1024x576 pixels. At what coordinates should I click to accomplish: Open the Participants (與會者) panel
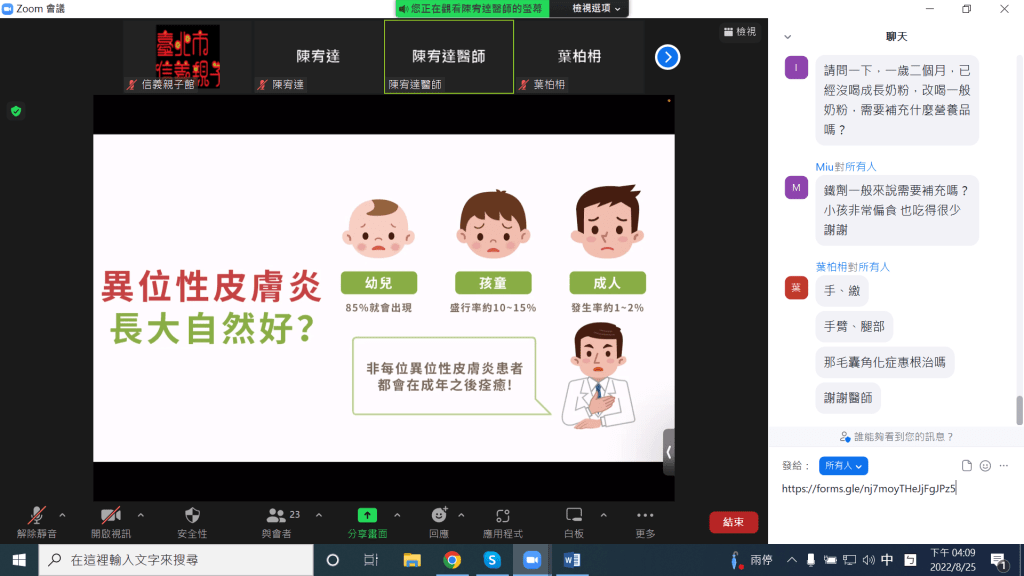[x=277, y=516]
